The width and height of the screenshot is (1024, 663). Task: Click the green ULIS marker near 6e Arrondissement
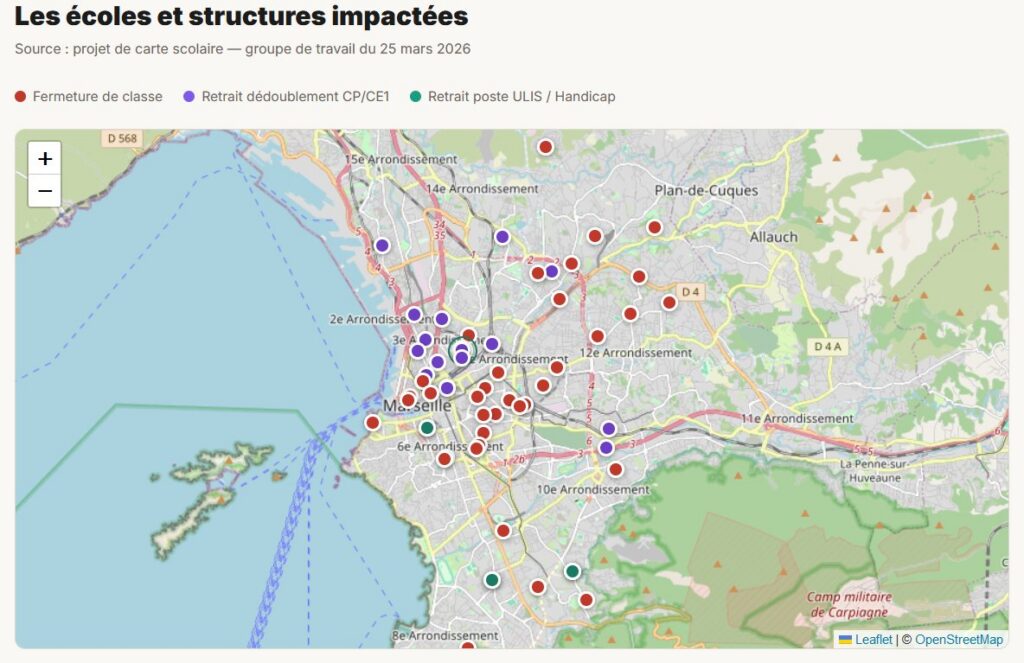click(x=427, y=428)
